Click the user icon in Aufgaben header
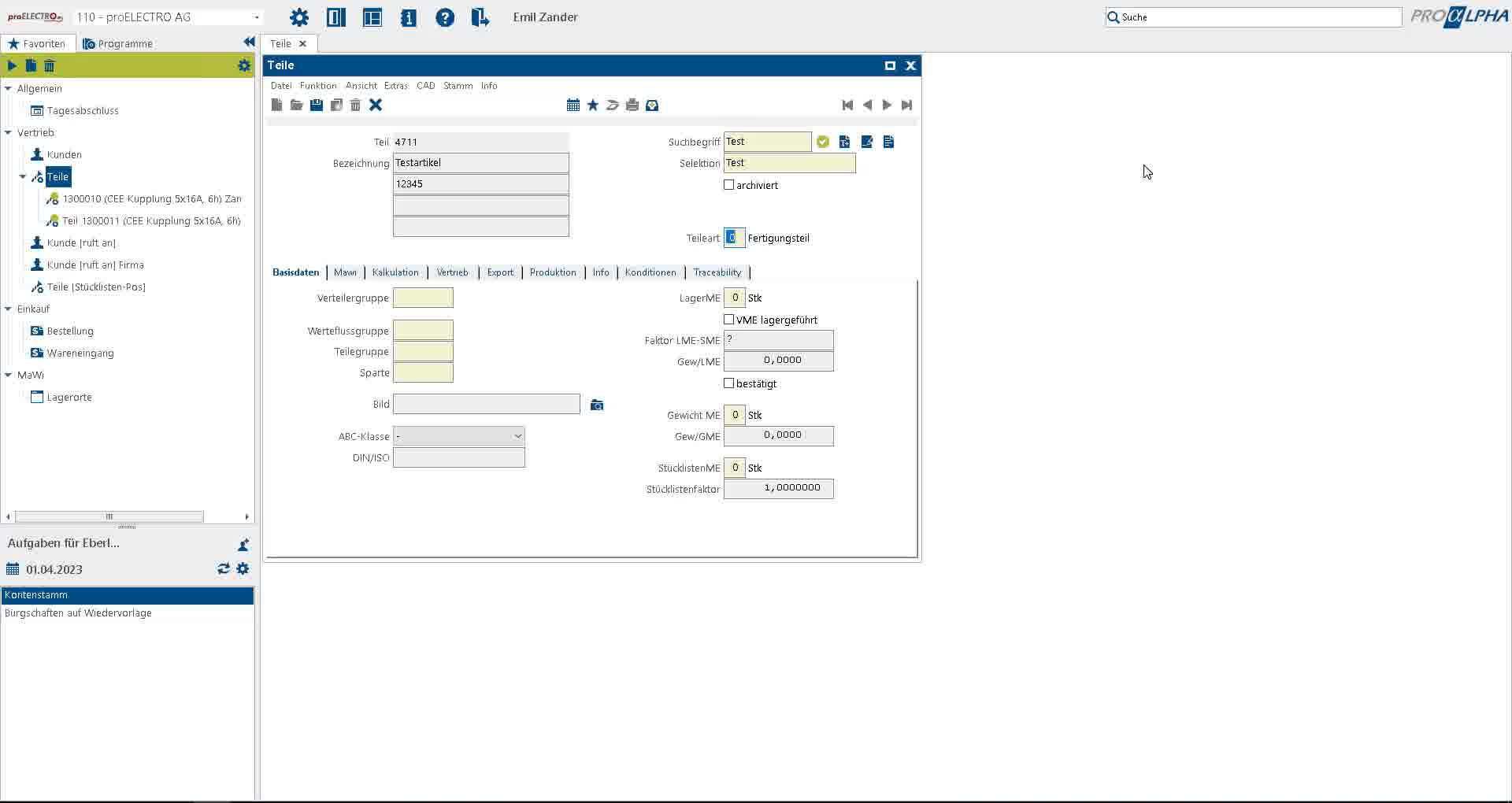Image resolution: width=1512 pixels, height=803 pixels. [x=243, y=544]
